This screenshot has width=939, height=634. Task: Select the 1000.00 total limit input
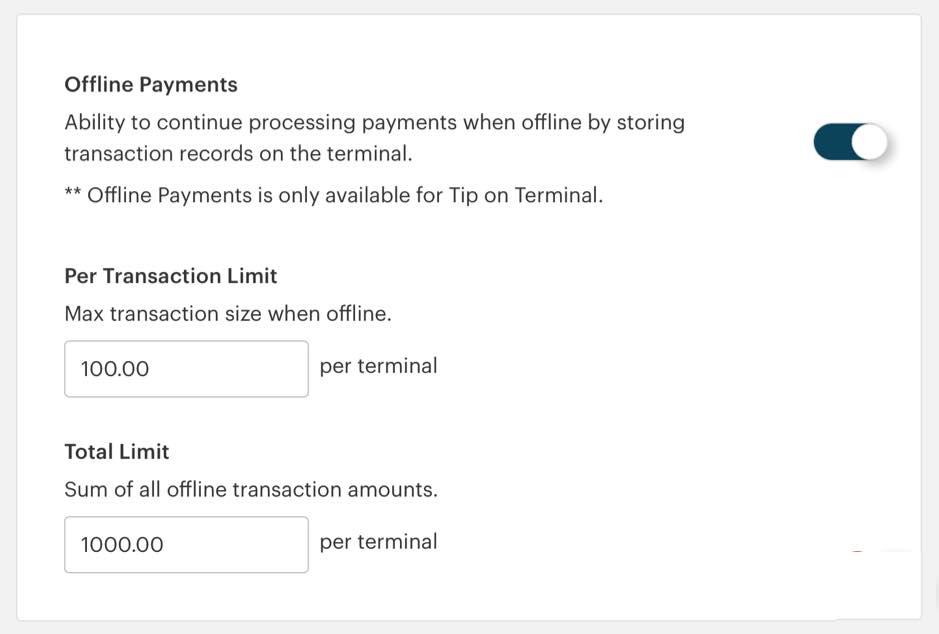coord(186,544)
